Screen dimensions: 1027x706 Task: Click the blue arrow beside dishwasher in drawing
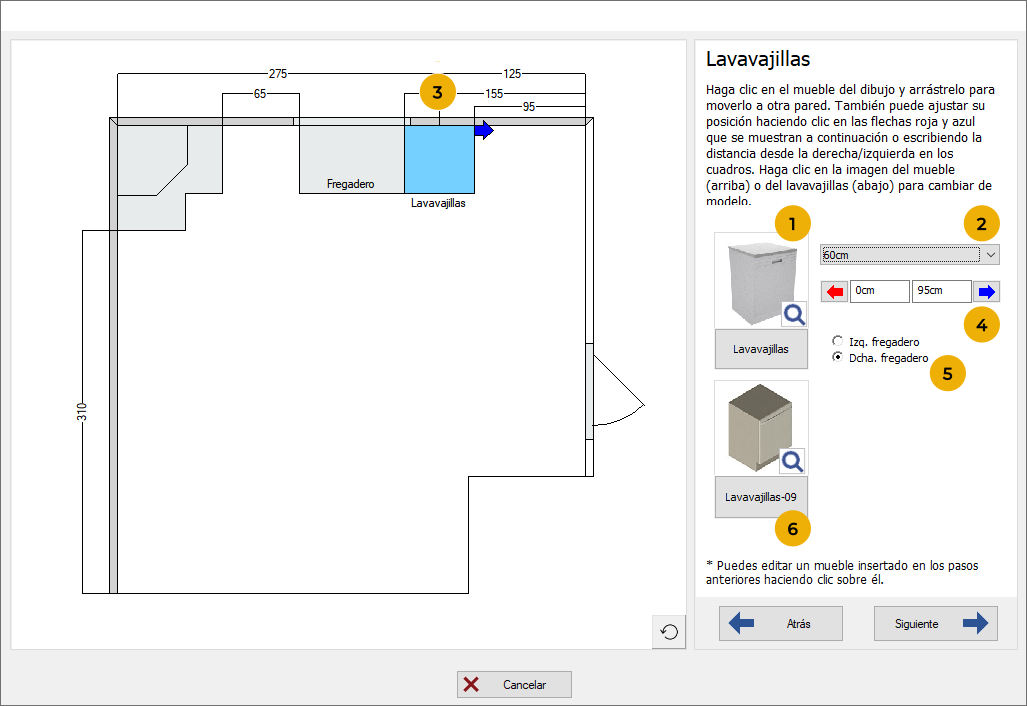[x=484, y=130]
